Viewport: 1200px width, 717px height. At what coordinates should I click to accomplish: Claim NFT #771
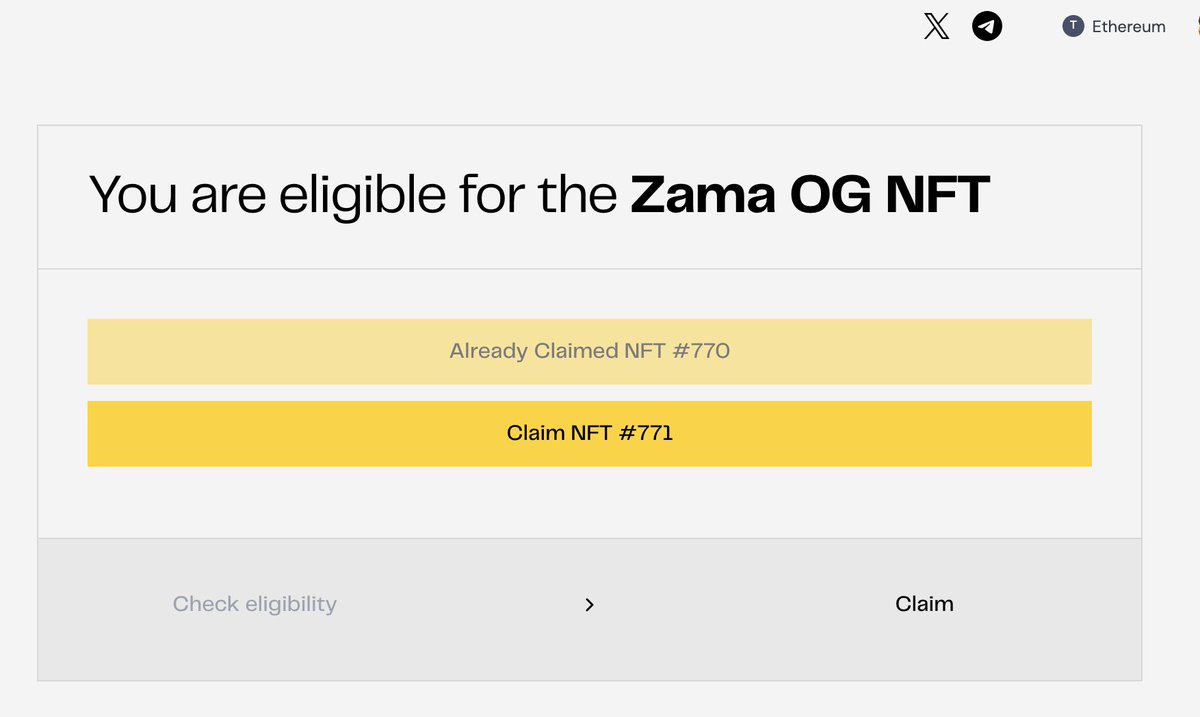(x=589, y=434)
